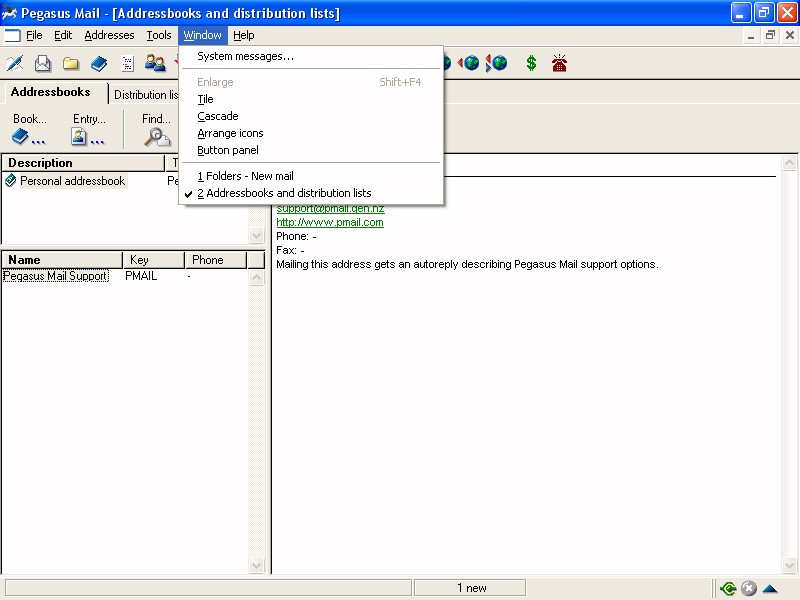Click the two-people users toolbar icon
The width and height of the screenshot is (800, 600).
point(155,63)
